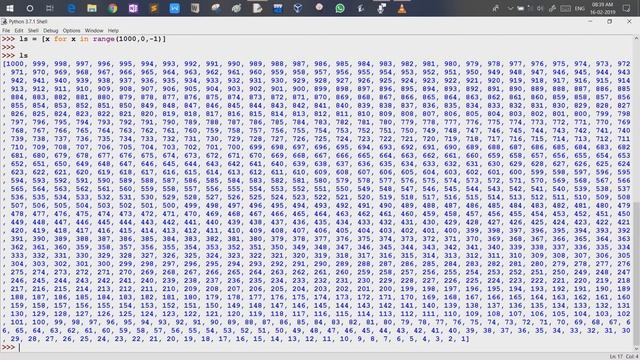Switch to active Python IDLE taskbar icon
The image size is (640, 360).
(x=257, y=8)
